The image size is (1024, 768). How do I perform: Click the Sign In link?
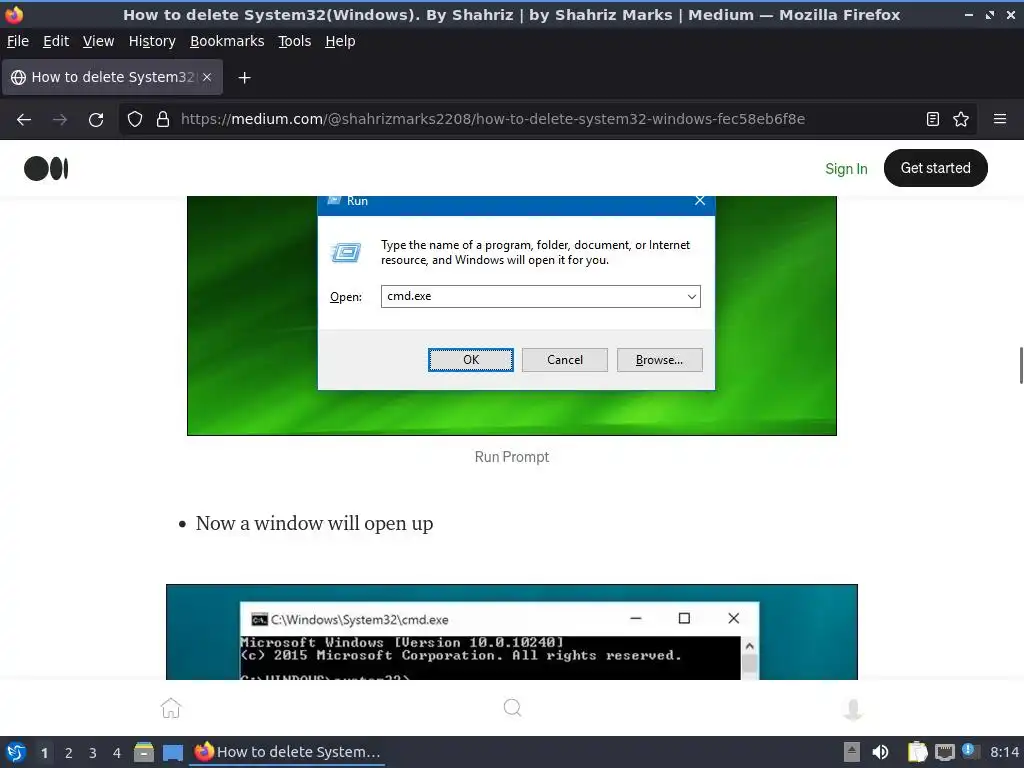click(x=846, y=169)
